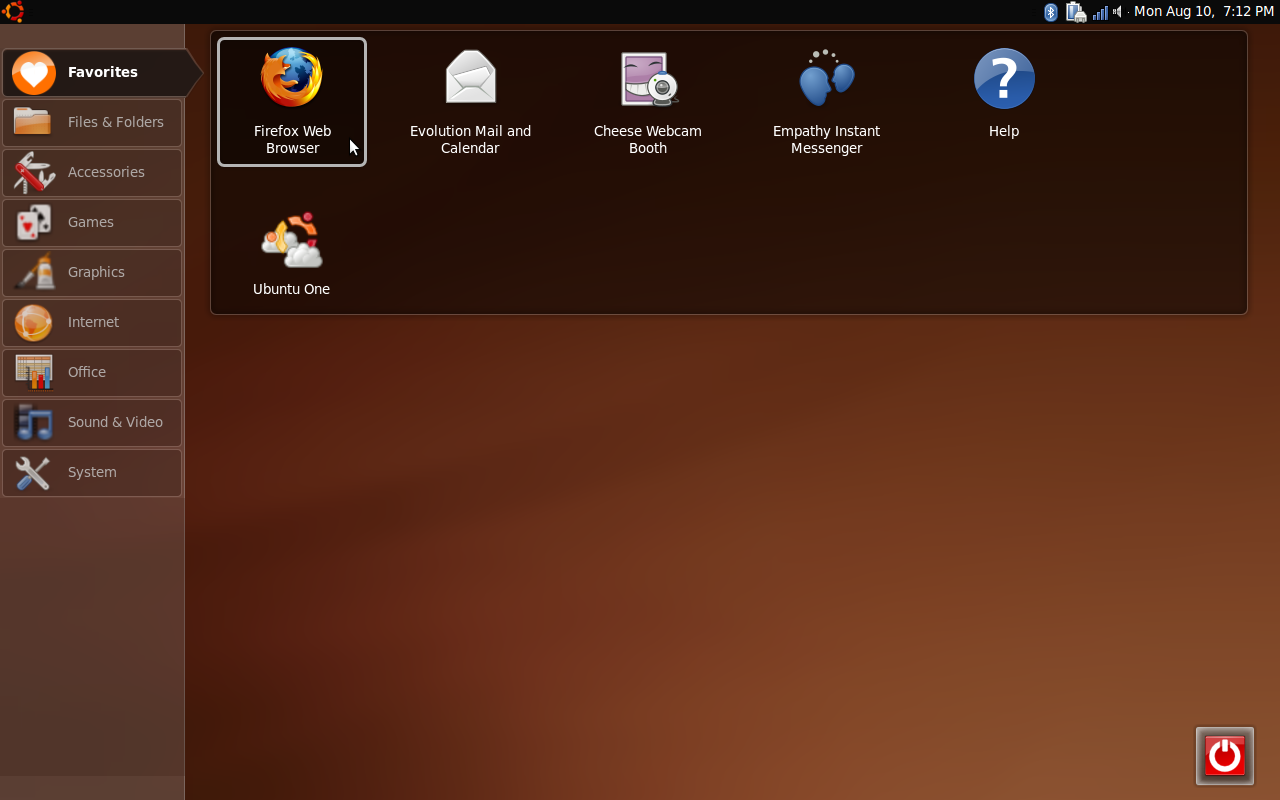Go to the System category
Viewport: 1280px width, 800px height.
[92, 472]
